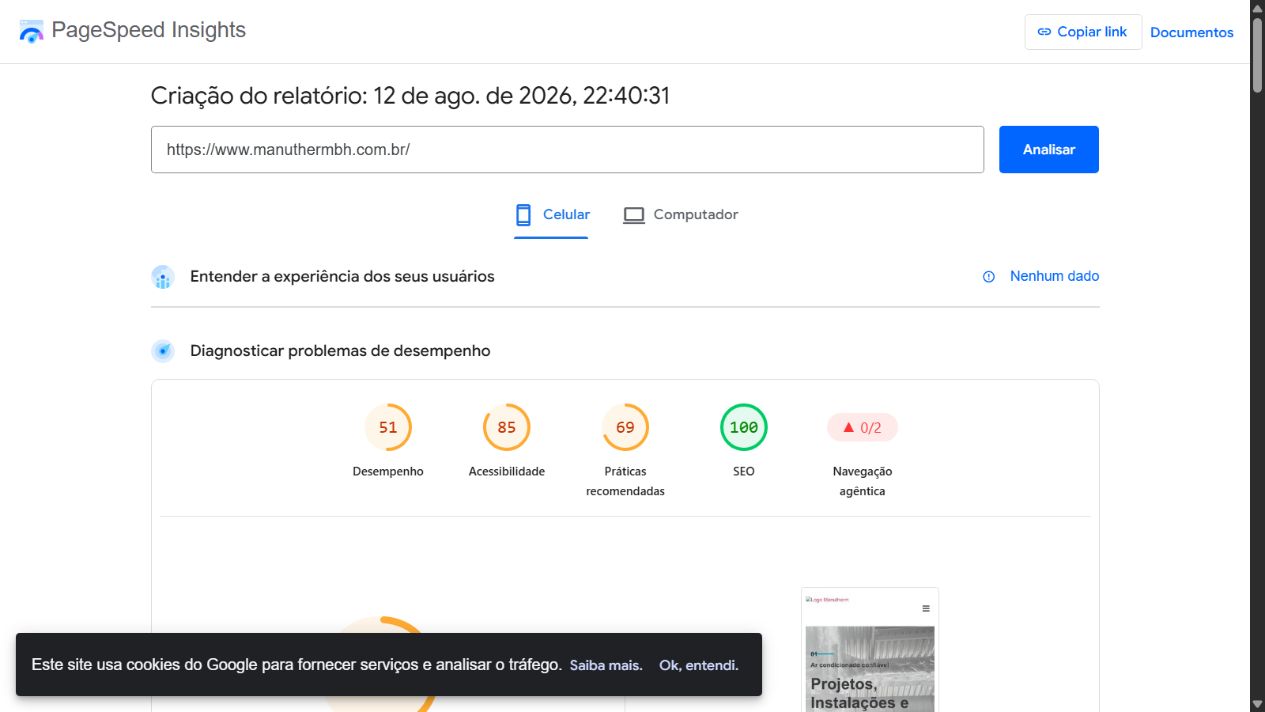The width and height of the screenshot is (1265, 712).
Task: Focus the URL input field
Action: tap(567, 149)
